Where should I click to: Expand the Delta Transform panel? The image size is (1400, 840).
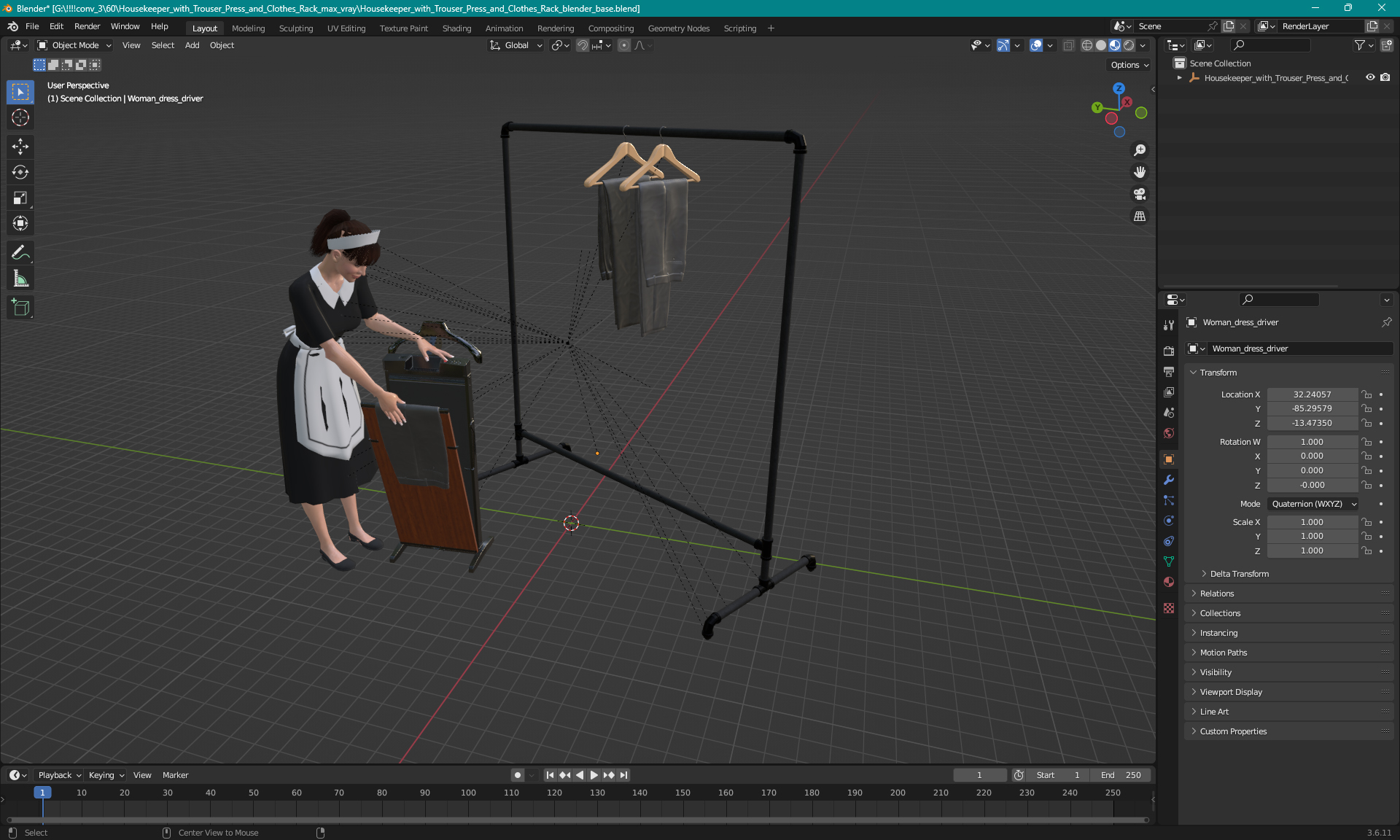tap(1239, 574)
